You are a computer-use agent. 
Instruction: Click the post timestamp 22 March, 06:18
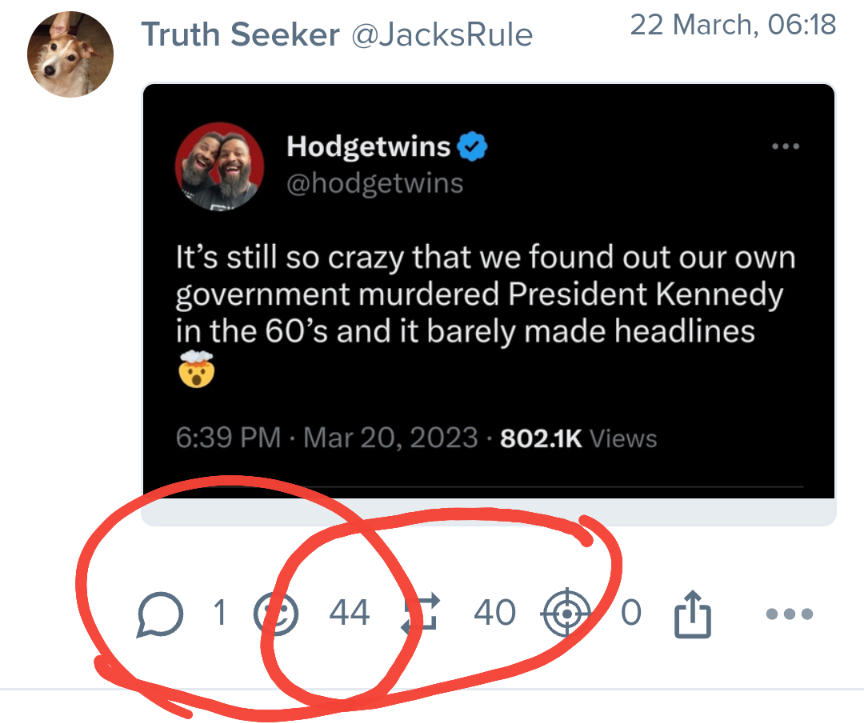(732, 25)
